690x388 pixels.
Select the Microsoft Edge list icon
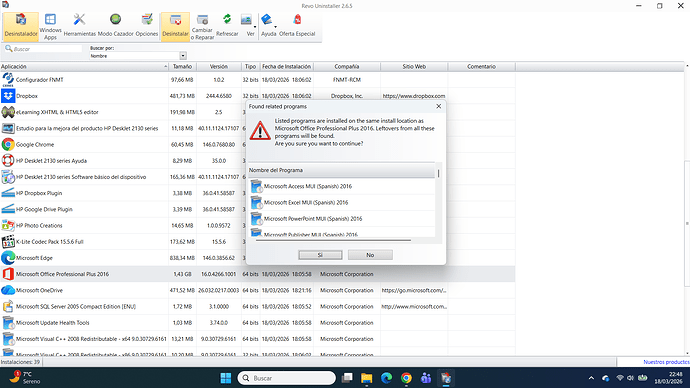pyautogui.click(x=8, y=258)
